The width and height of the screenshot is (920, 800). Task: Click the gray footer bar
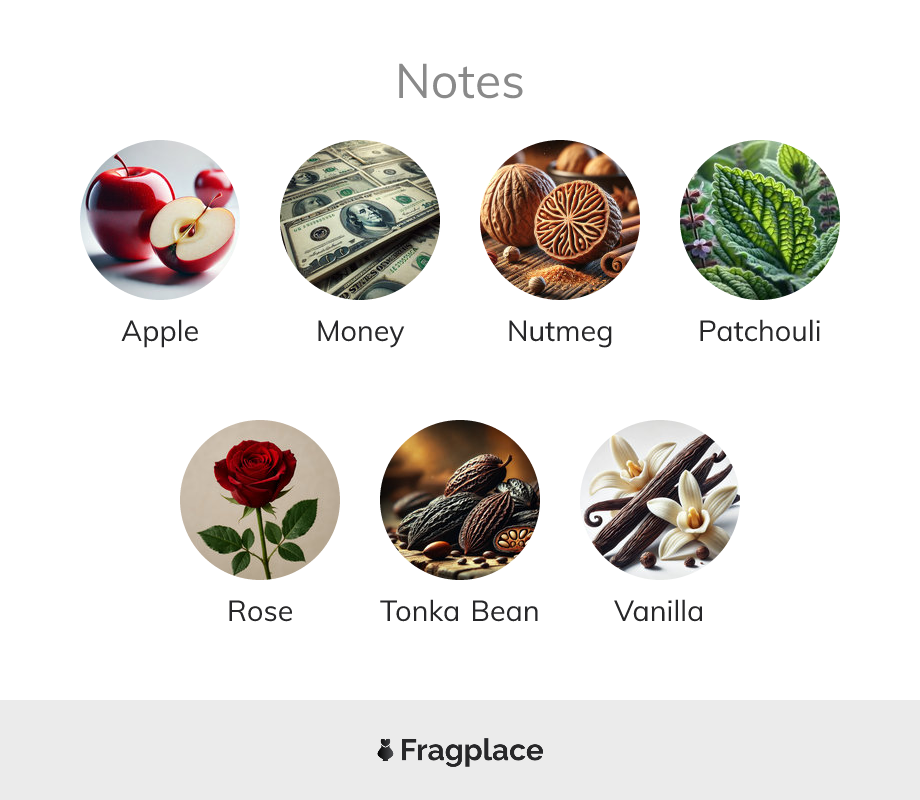pyautogui.click(x=460, y=750)
